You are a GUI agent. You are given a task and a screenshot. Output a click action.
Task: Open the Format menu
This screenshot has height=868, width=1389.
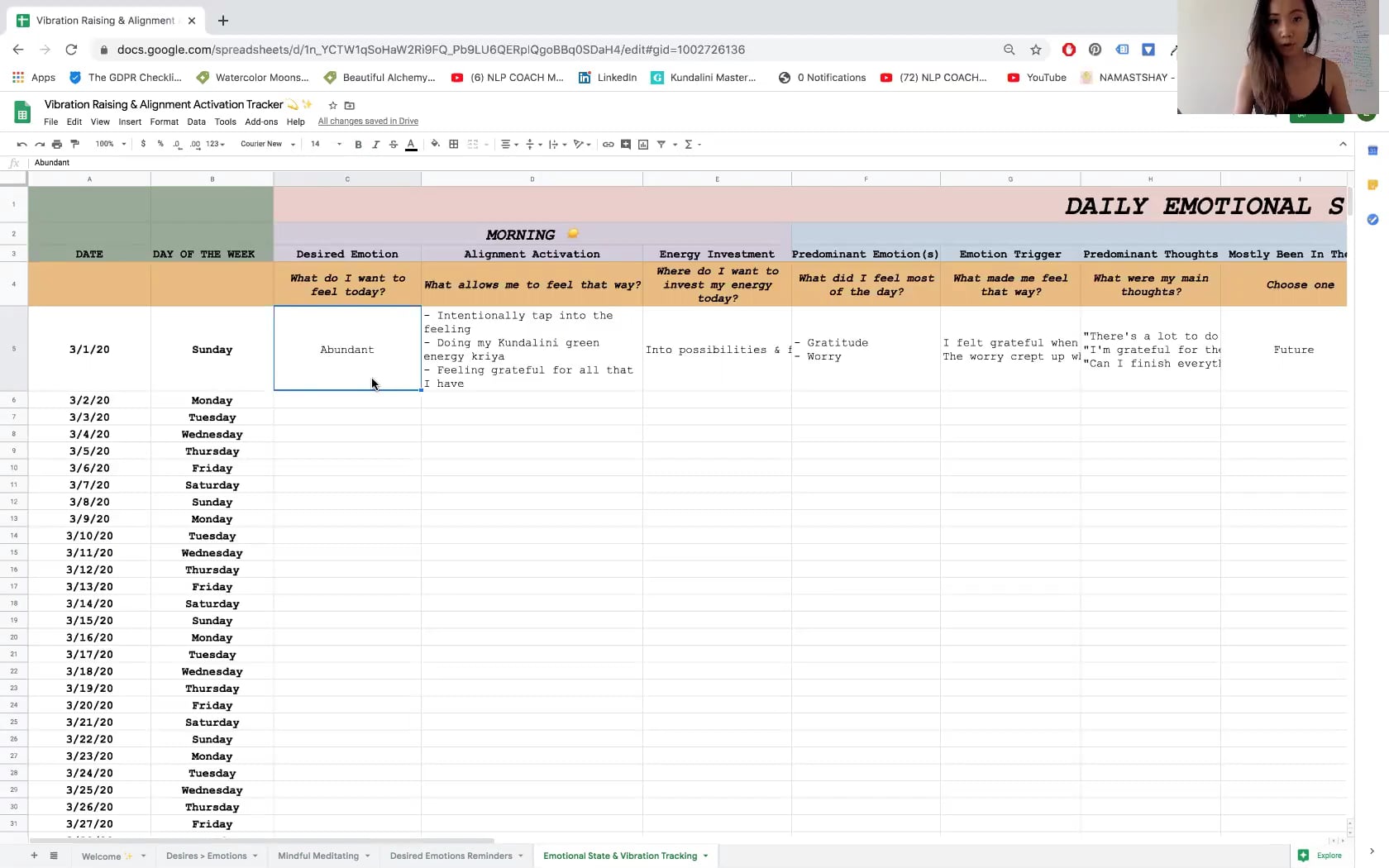164,122
